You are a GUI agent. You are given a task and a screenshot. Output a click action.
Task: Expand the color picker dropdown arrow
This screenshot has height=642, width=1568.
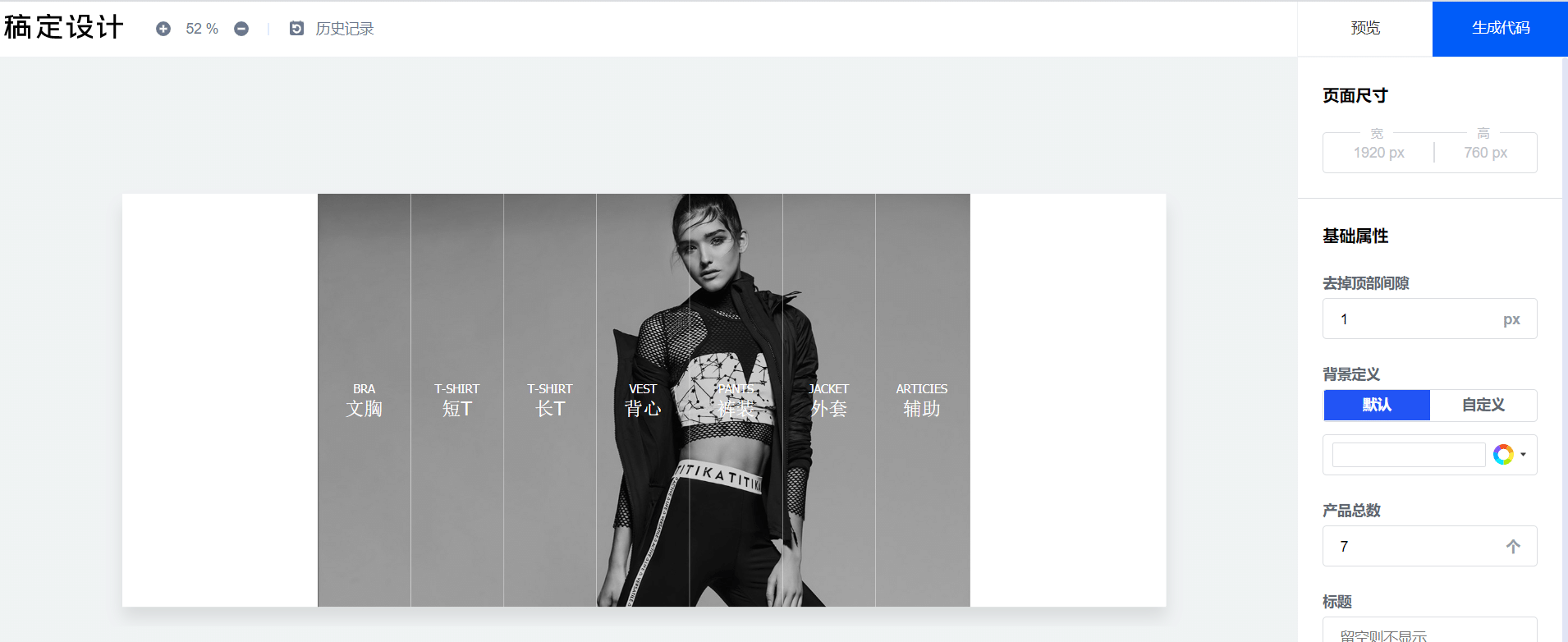pos(1523,455)
